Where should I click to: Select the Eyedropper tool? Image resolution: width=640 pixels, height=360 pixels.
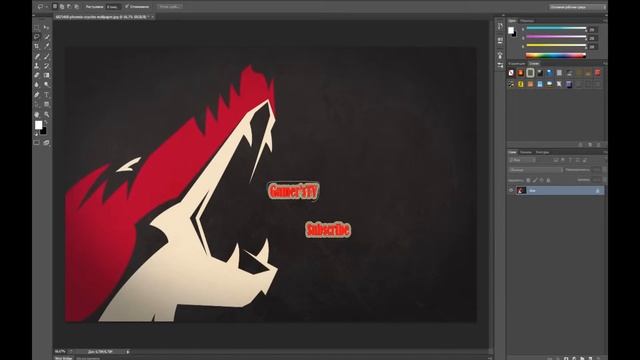click(x=47, y=46)
